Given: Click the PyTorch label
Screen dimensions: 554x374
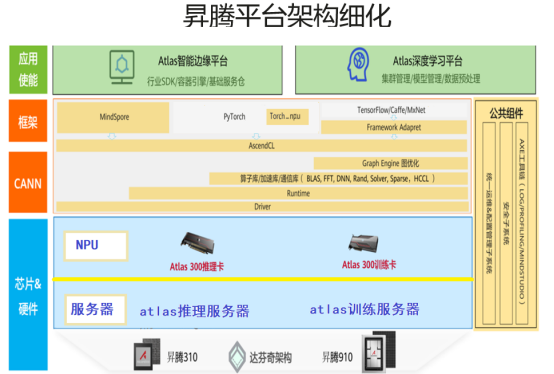Looking at the screenshot, I should click(234, 117).
